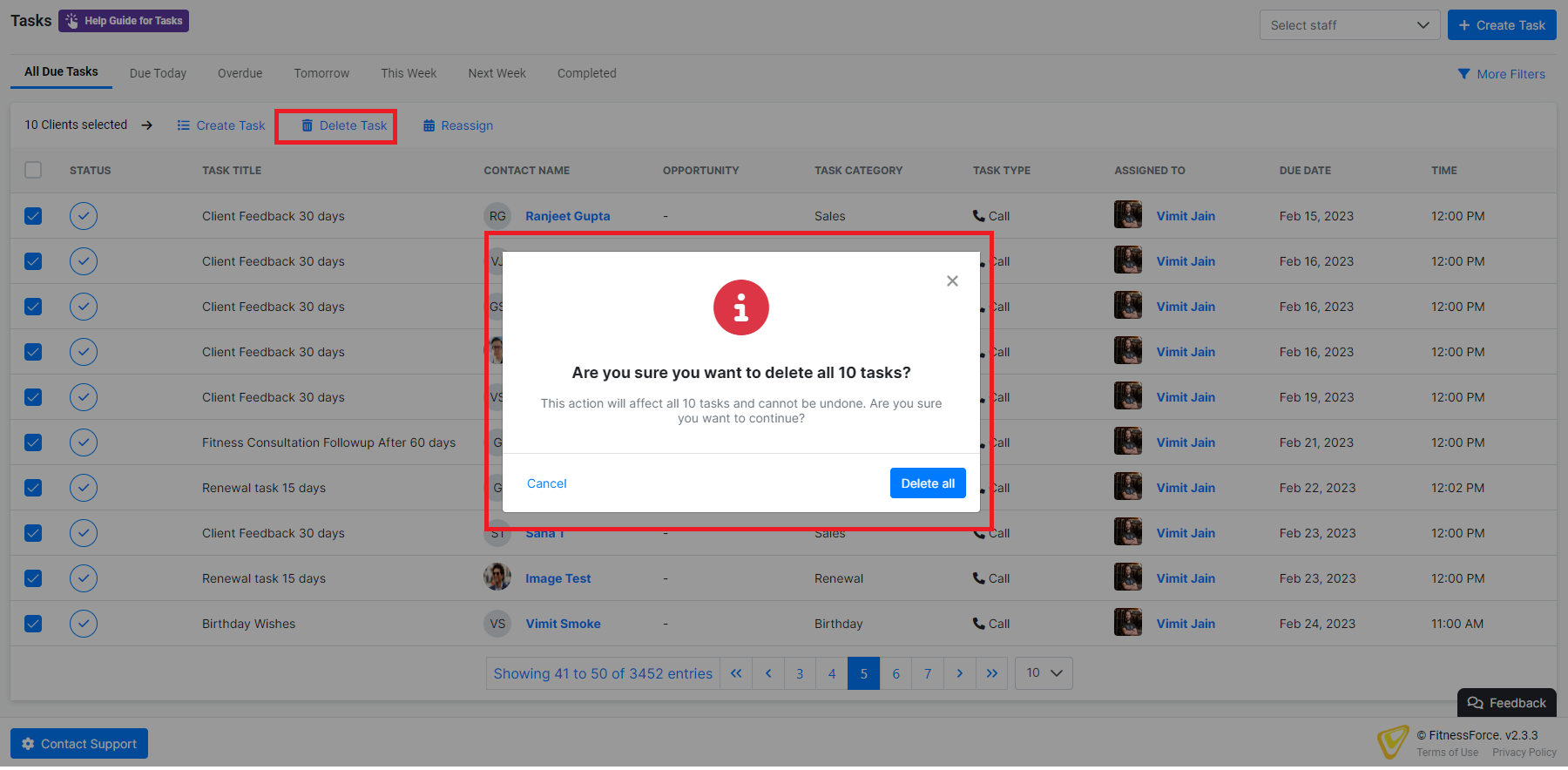
Task: Click Cancel in the delete dialog
Action: pos(546,483)
